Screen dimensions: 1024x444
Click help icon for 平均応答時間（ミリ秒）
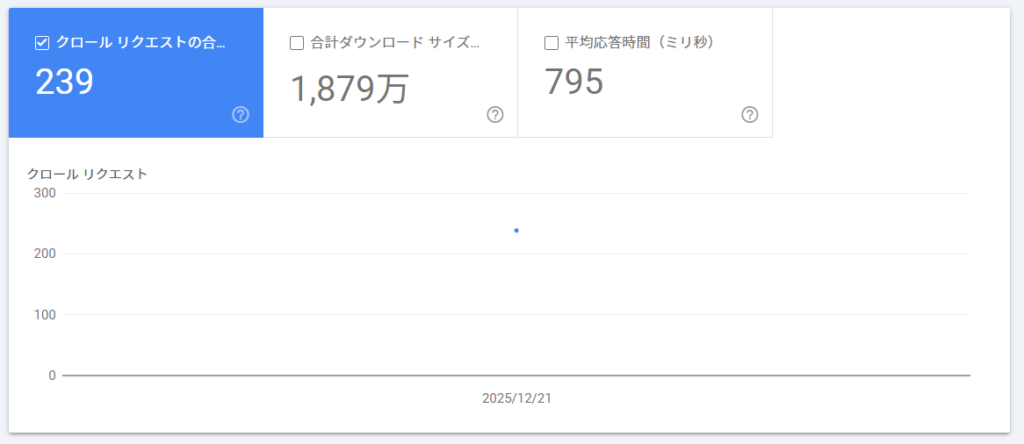pyautogui.click(x=750, y=115)
